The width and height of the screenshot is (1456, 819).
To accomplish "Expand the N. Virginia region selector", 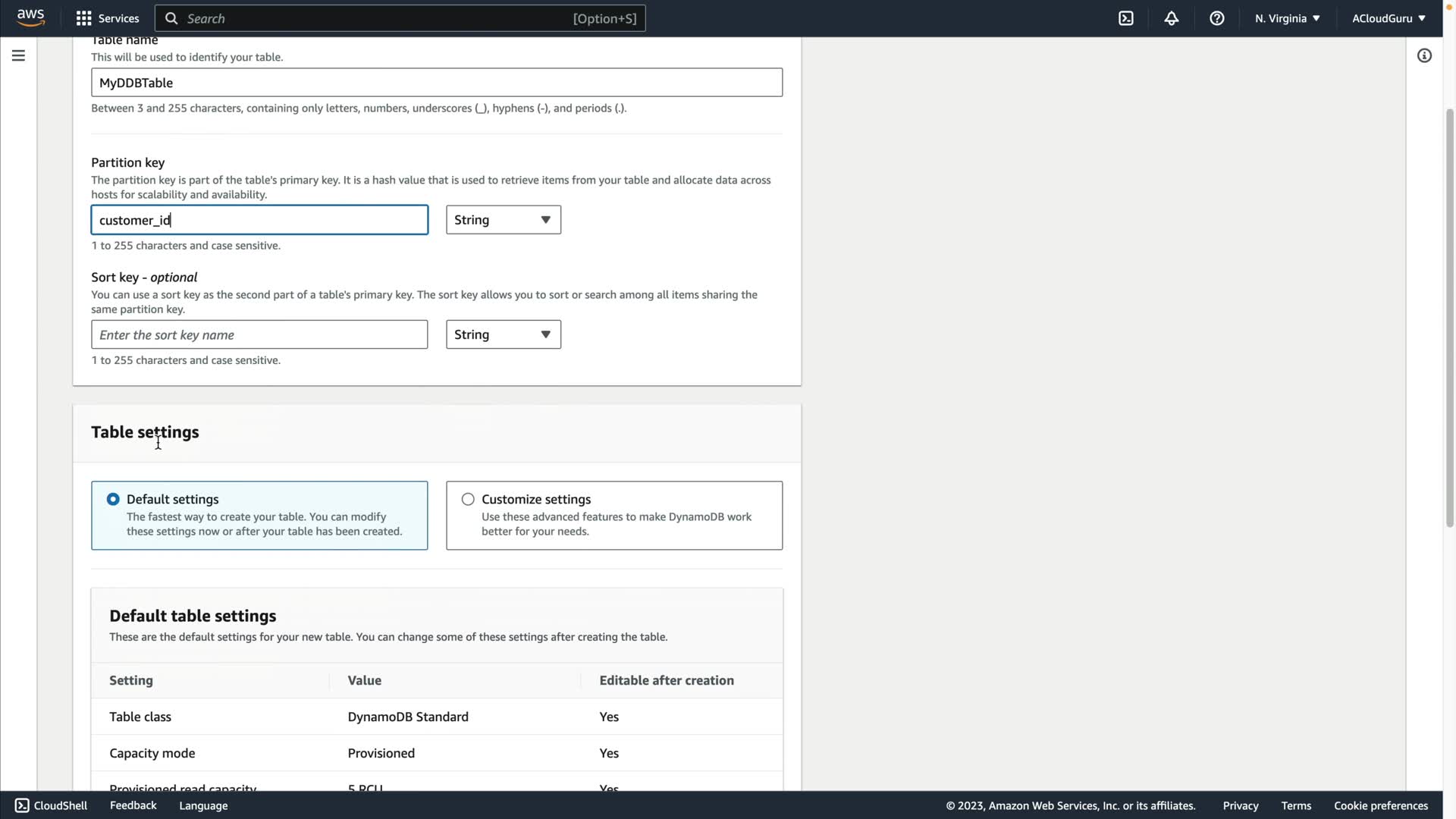I will pyautogui.click(x=1287, y=18).
